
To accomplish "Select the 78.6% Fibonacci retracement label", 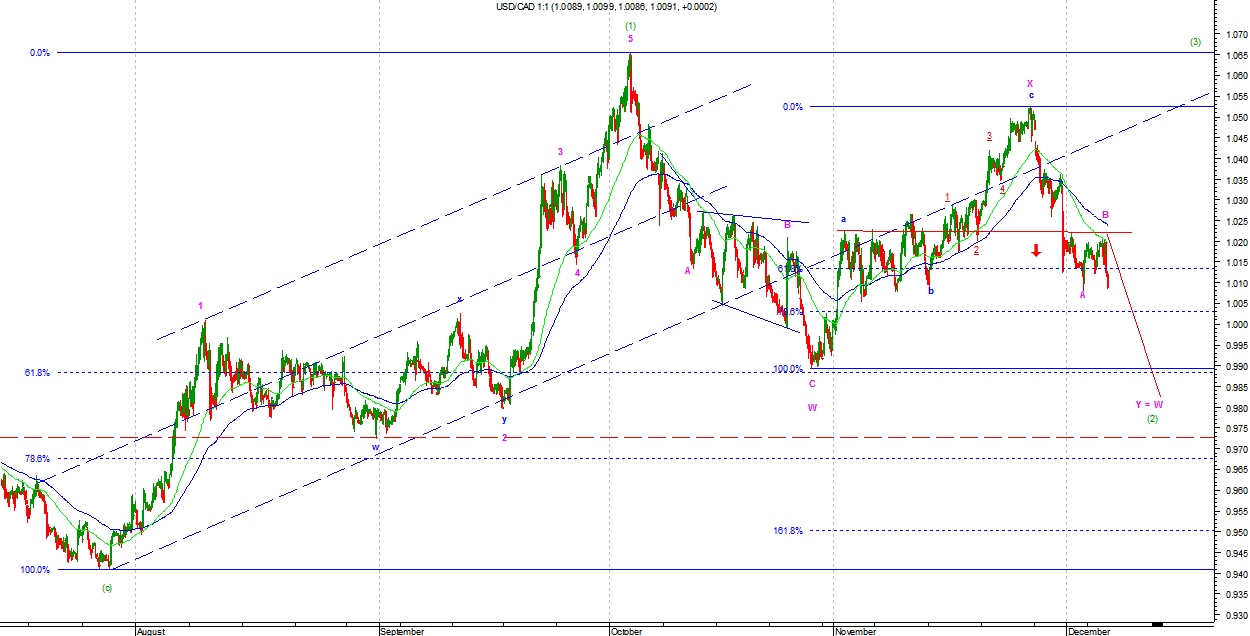I will (37, 459).
